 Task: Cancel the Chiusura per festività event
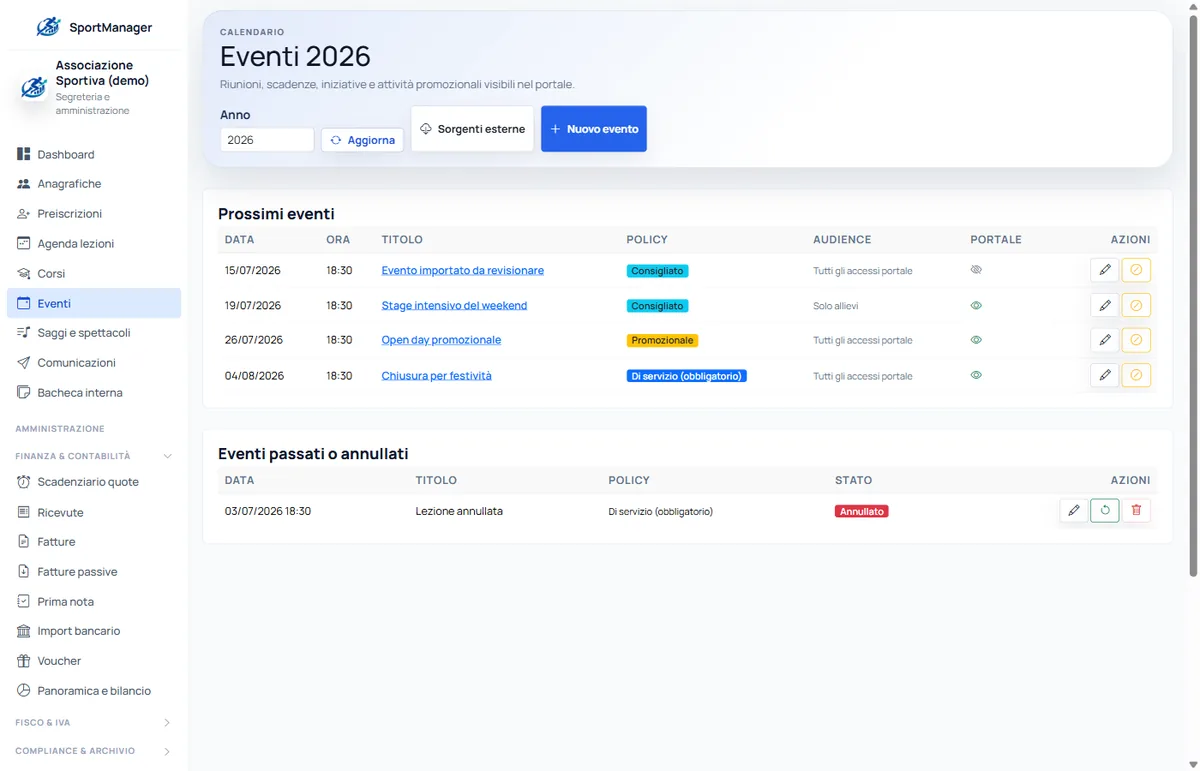point(1136,375)
